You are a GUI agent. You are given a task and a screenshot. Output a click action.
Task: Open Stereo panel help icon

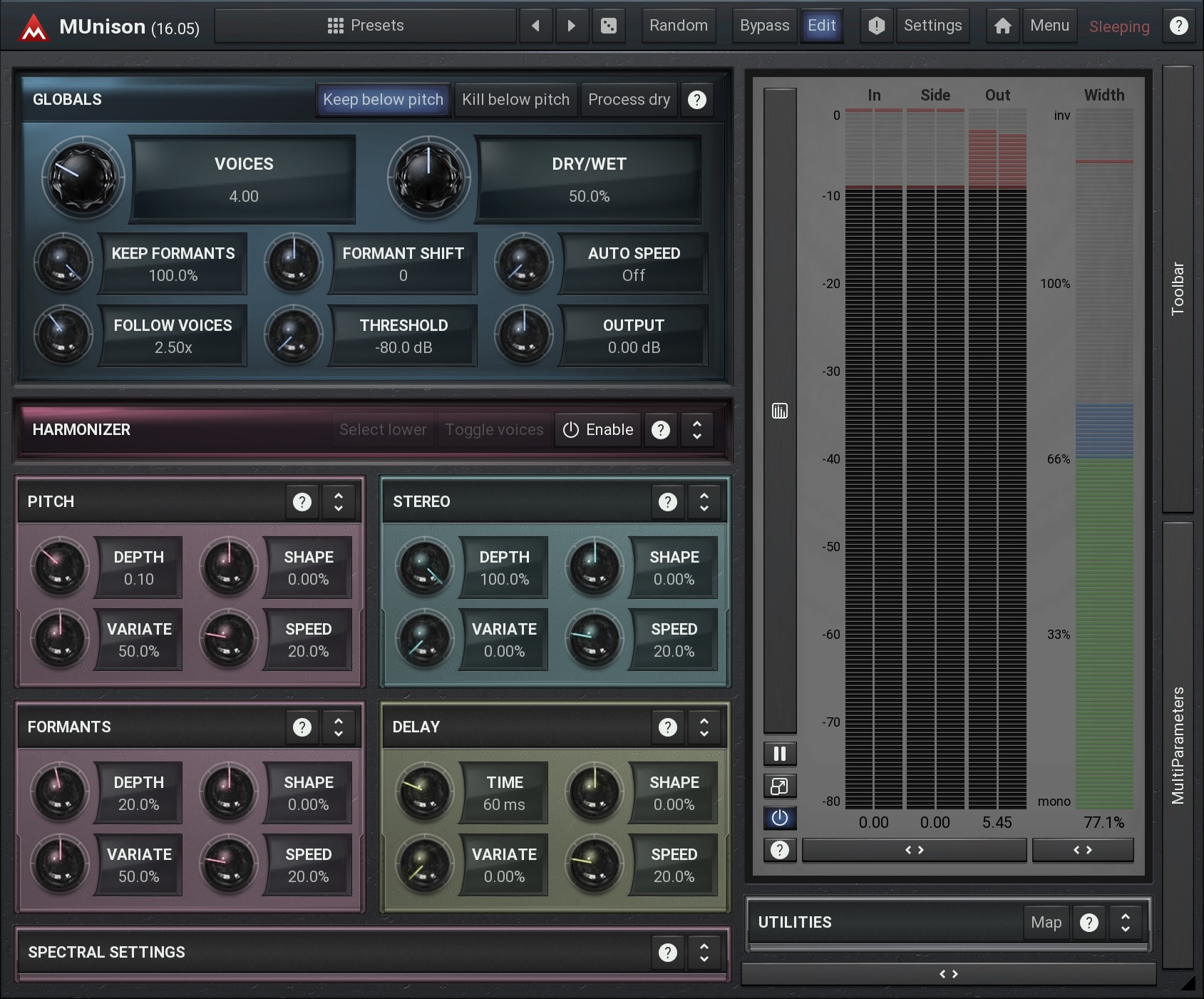[668, 502]
